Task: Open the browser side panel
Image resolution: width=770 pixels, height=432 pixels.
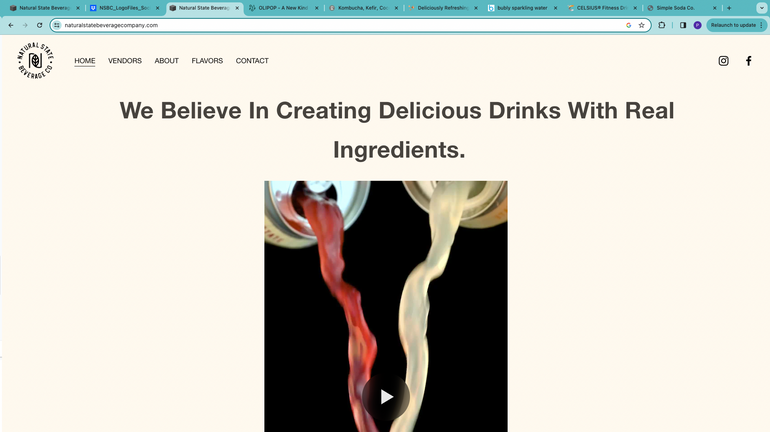Action: [683, 25]
